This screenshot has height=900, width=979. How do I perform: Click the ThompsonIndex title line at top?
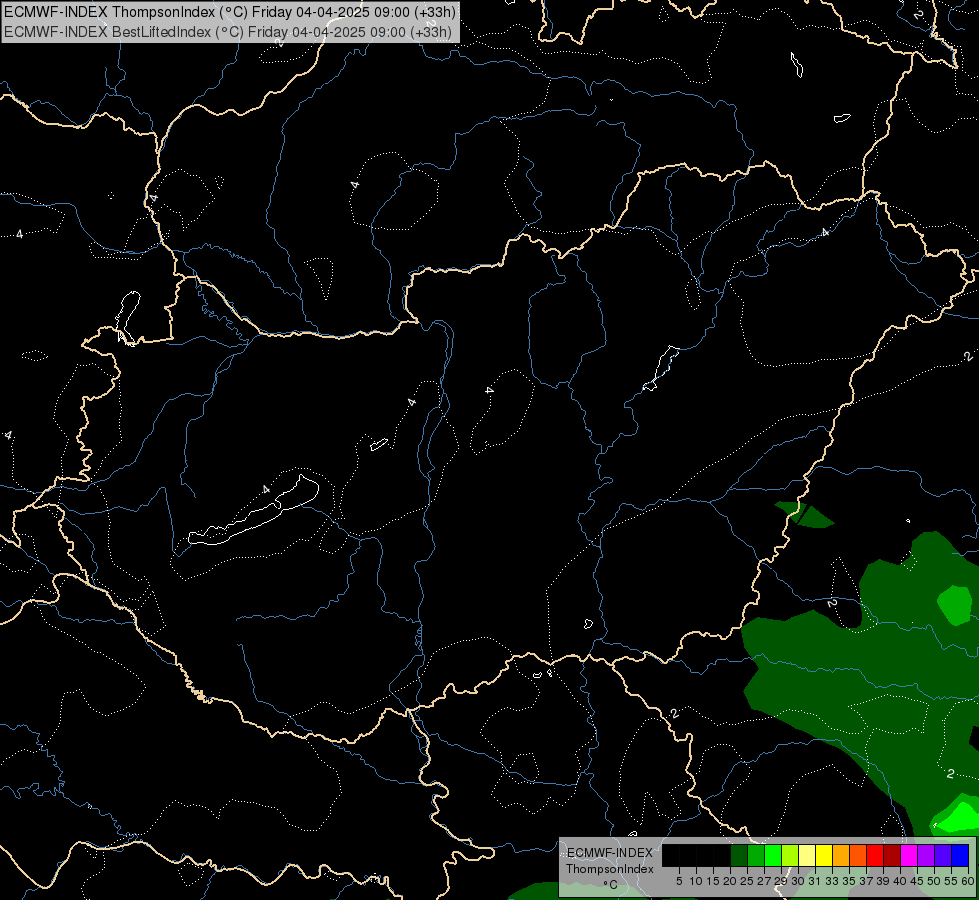pos(230,11)
